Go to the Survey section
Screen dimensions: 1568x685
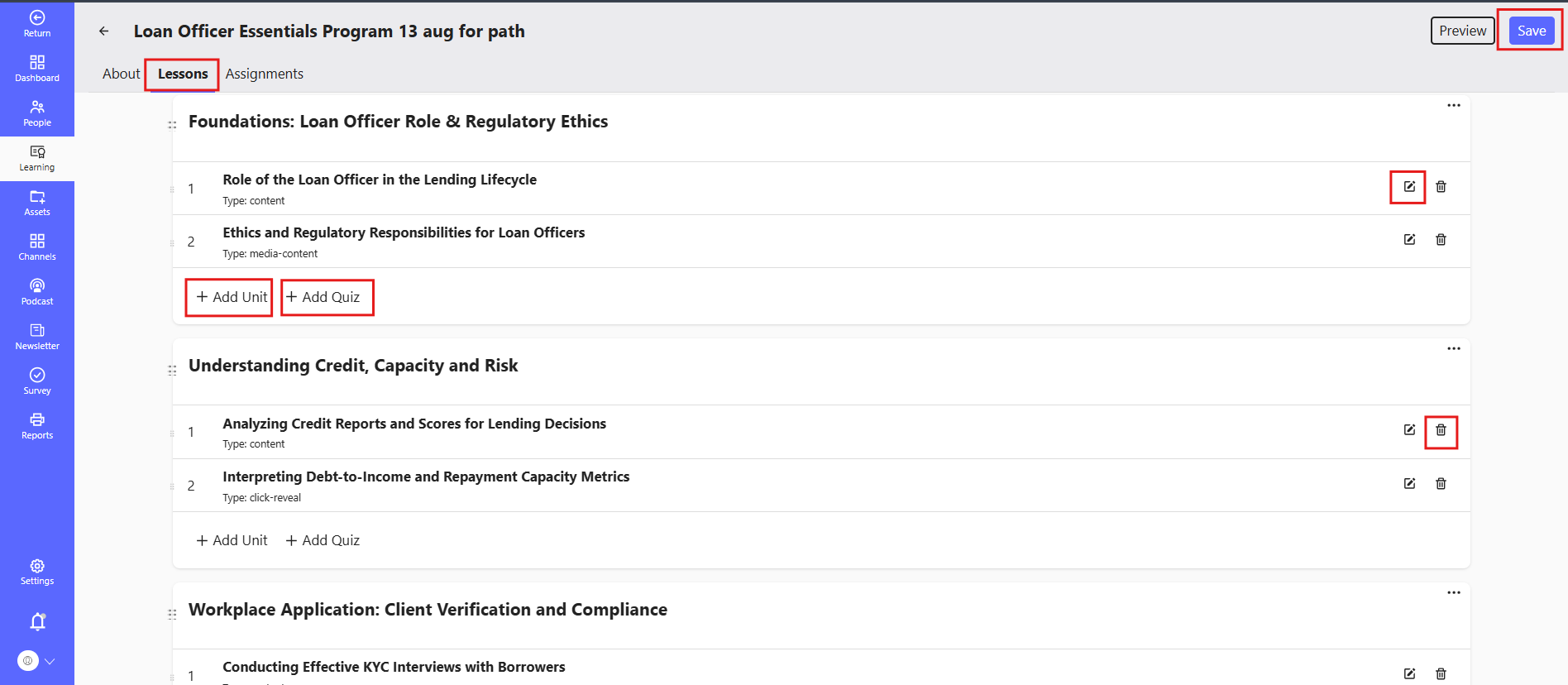click(x=37, y=381)
